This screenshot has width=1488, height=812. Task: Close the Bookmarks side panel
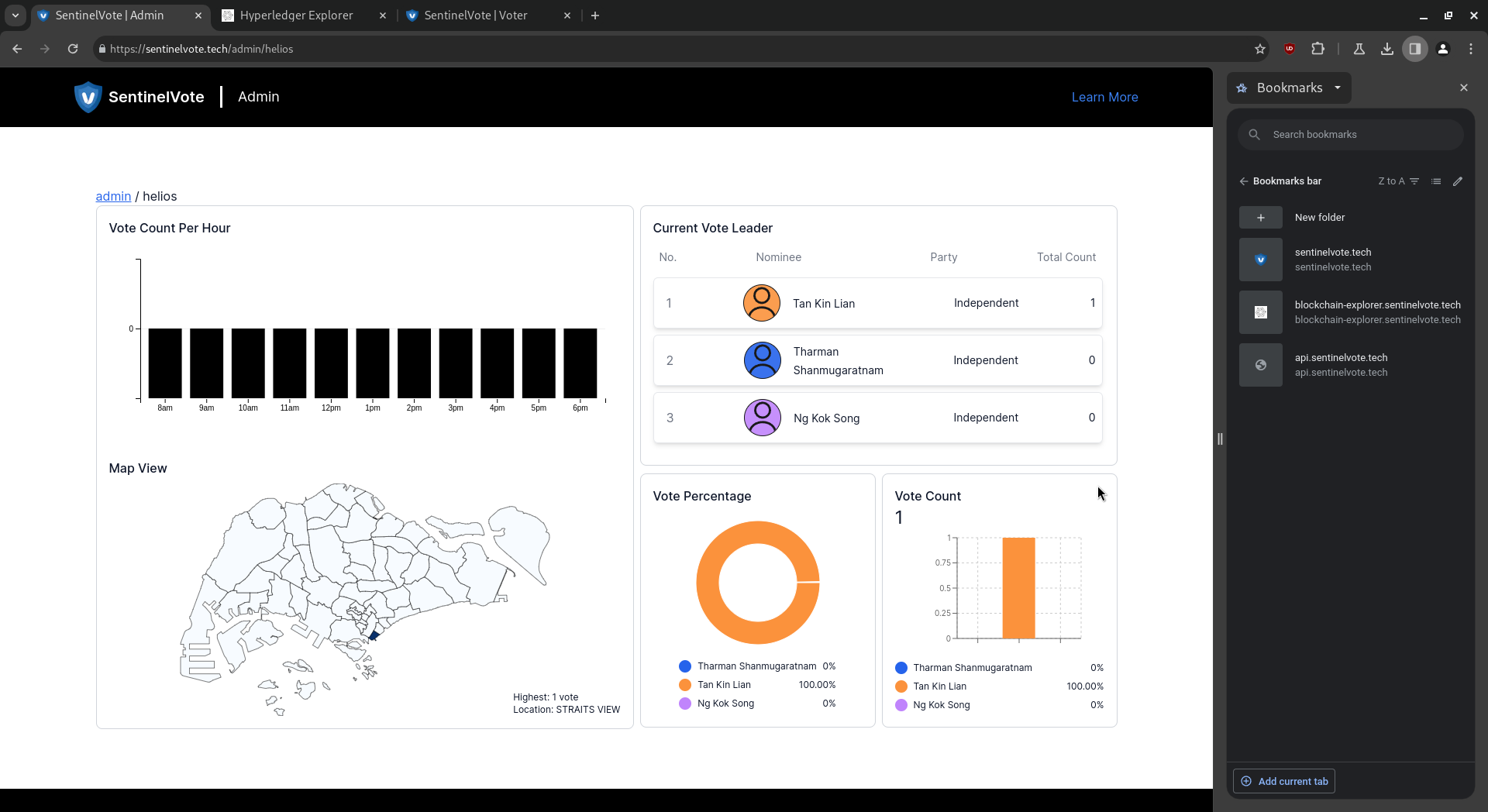pyautogui.click(x=1464, y=88)
